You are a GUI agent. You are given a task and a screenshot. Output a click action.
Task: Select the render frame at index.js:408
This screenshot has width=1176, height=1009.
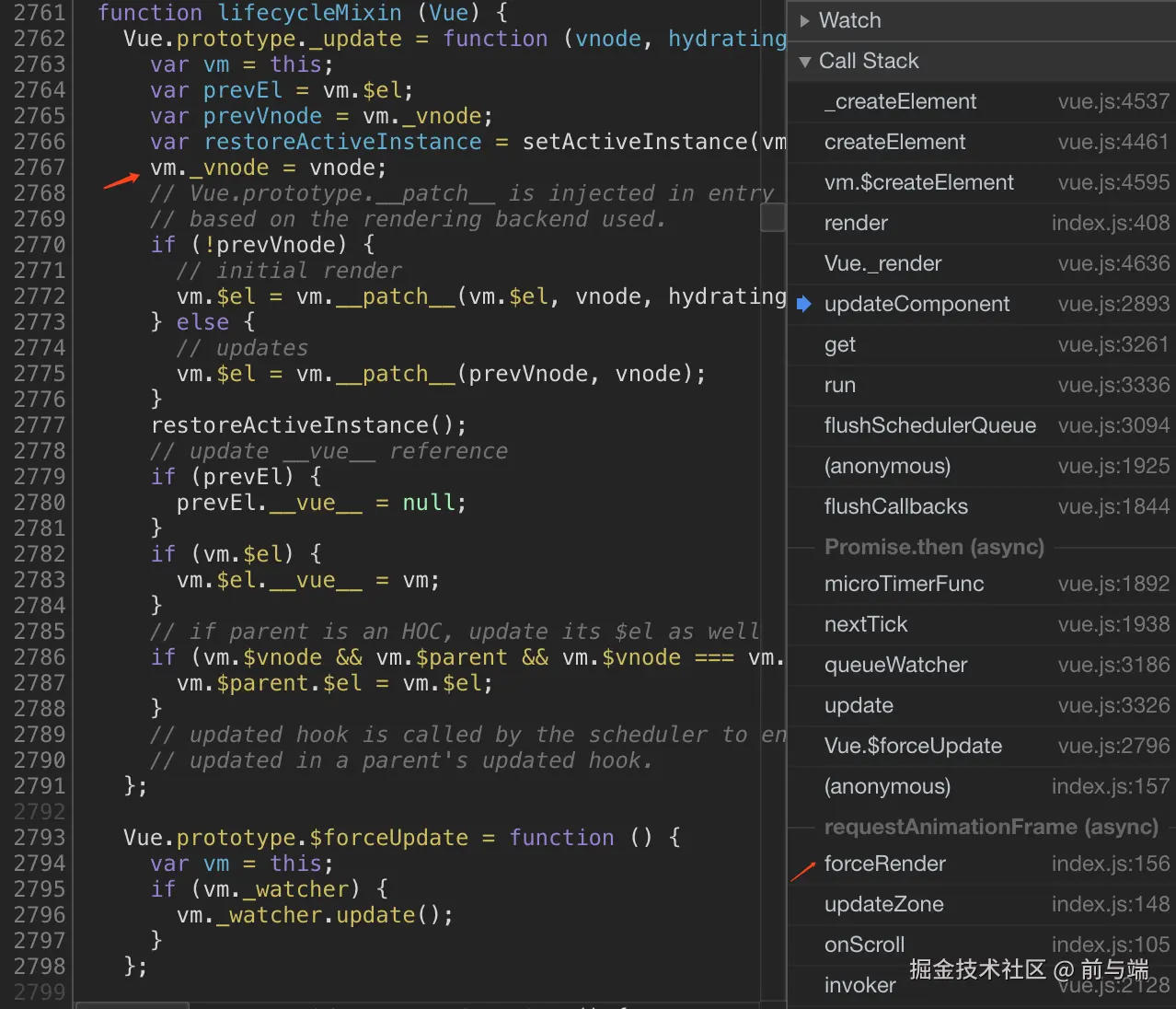[x=982, y=223]
